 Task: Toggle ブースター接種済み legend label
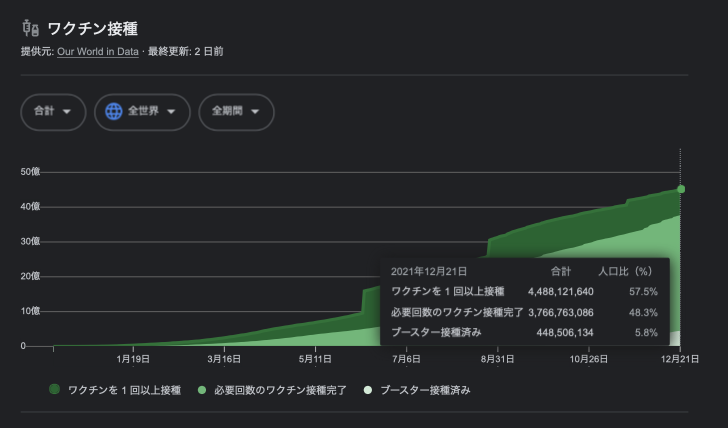click(x=425, y=390)
